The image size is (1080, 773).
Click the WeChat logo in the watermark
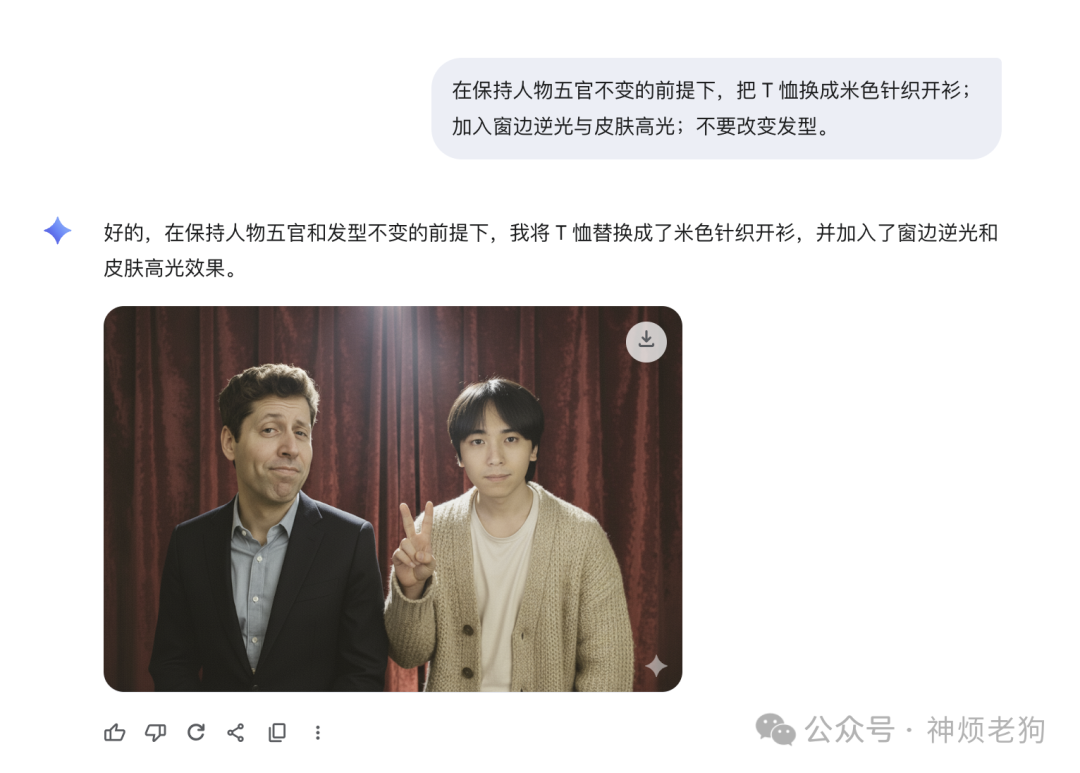[x=776, y=730]
